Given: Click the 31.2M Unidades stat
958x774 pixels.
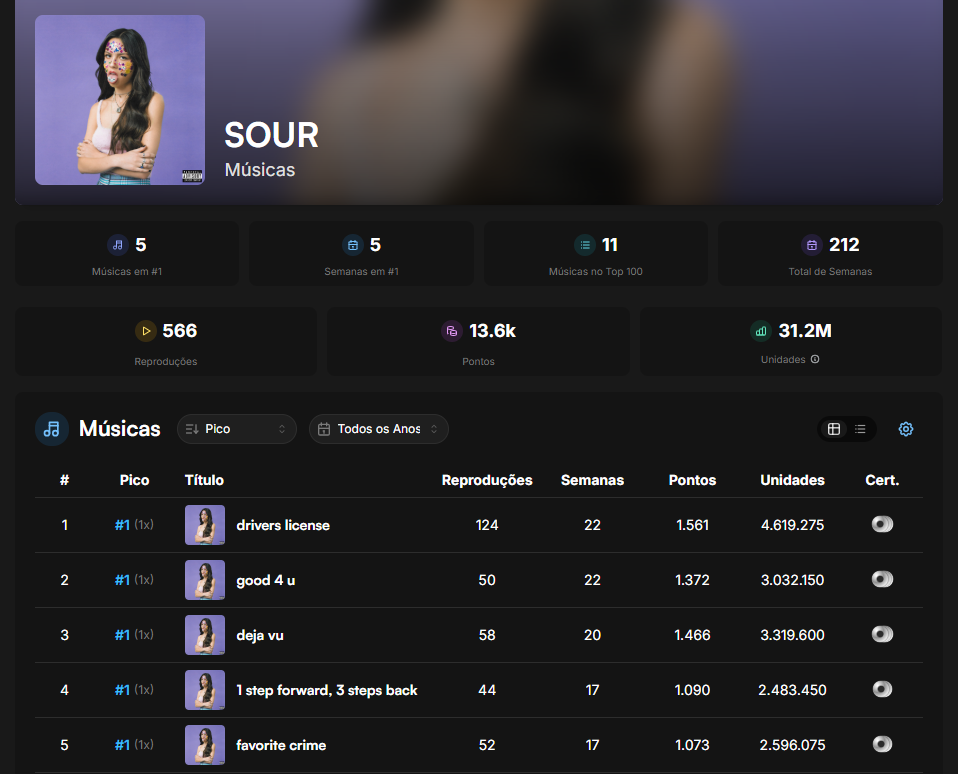Looking at the screenshot, I should (x=805, y=331).
